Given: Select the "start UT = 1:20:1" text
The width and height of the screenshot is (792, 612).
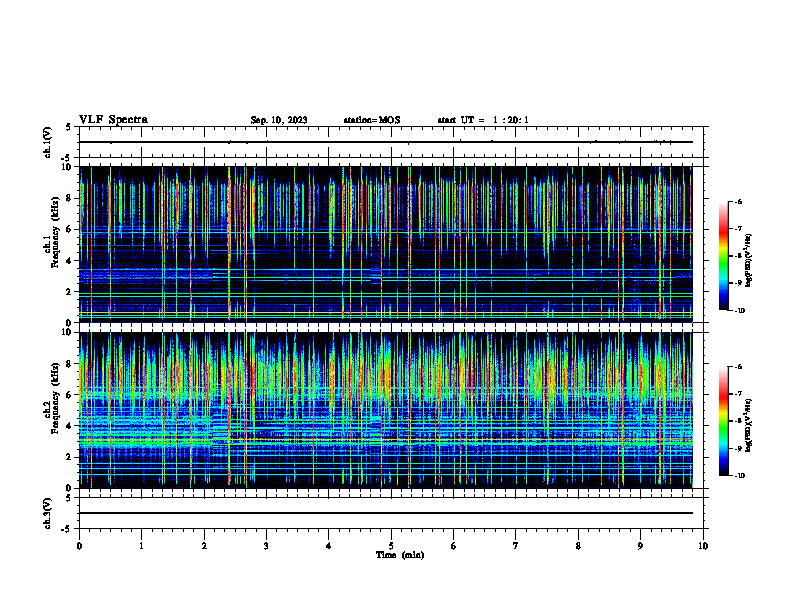Looking at the screenshot, I should click(x=483, y=120).
